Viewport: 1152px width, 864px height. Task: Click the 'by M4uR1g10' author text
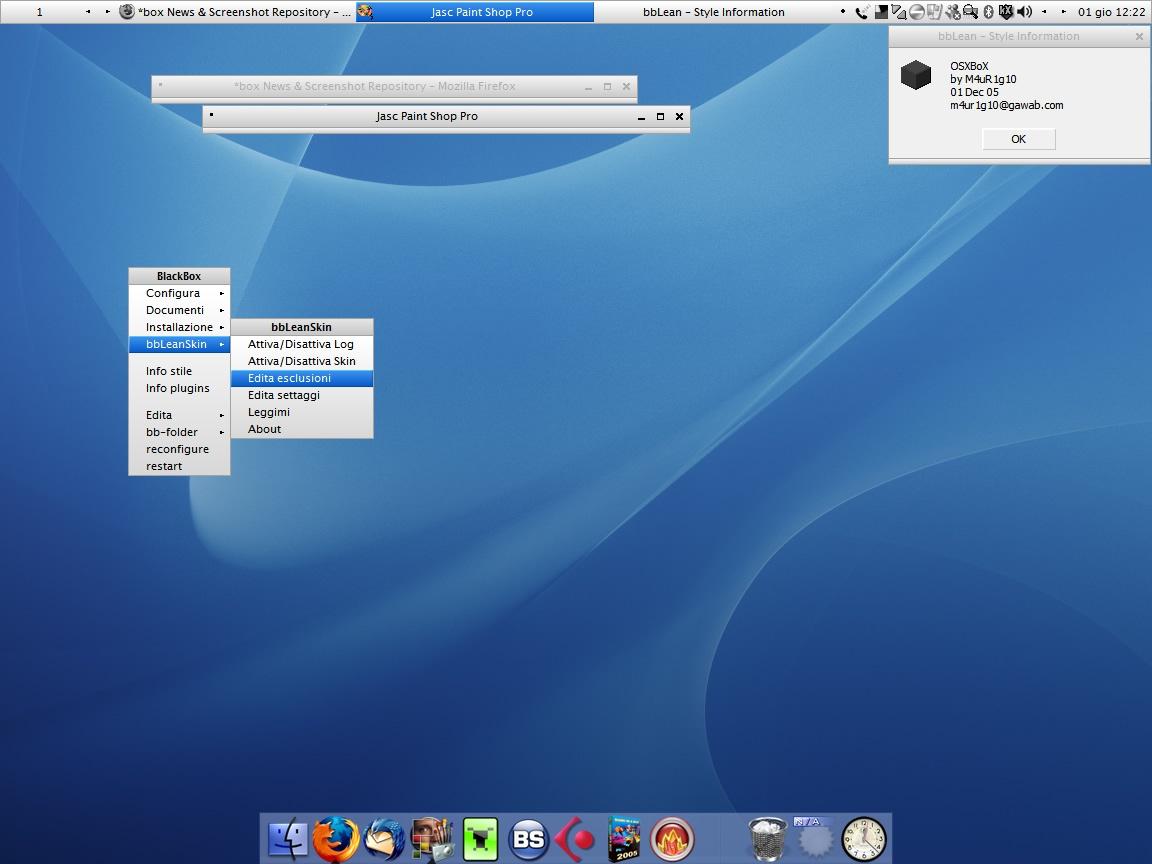pyautogui.click(x=983, y=79)
